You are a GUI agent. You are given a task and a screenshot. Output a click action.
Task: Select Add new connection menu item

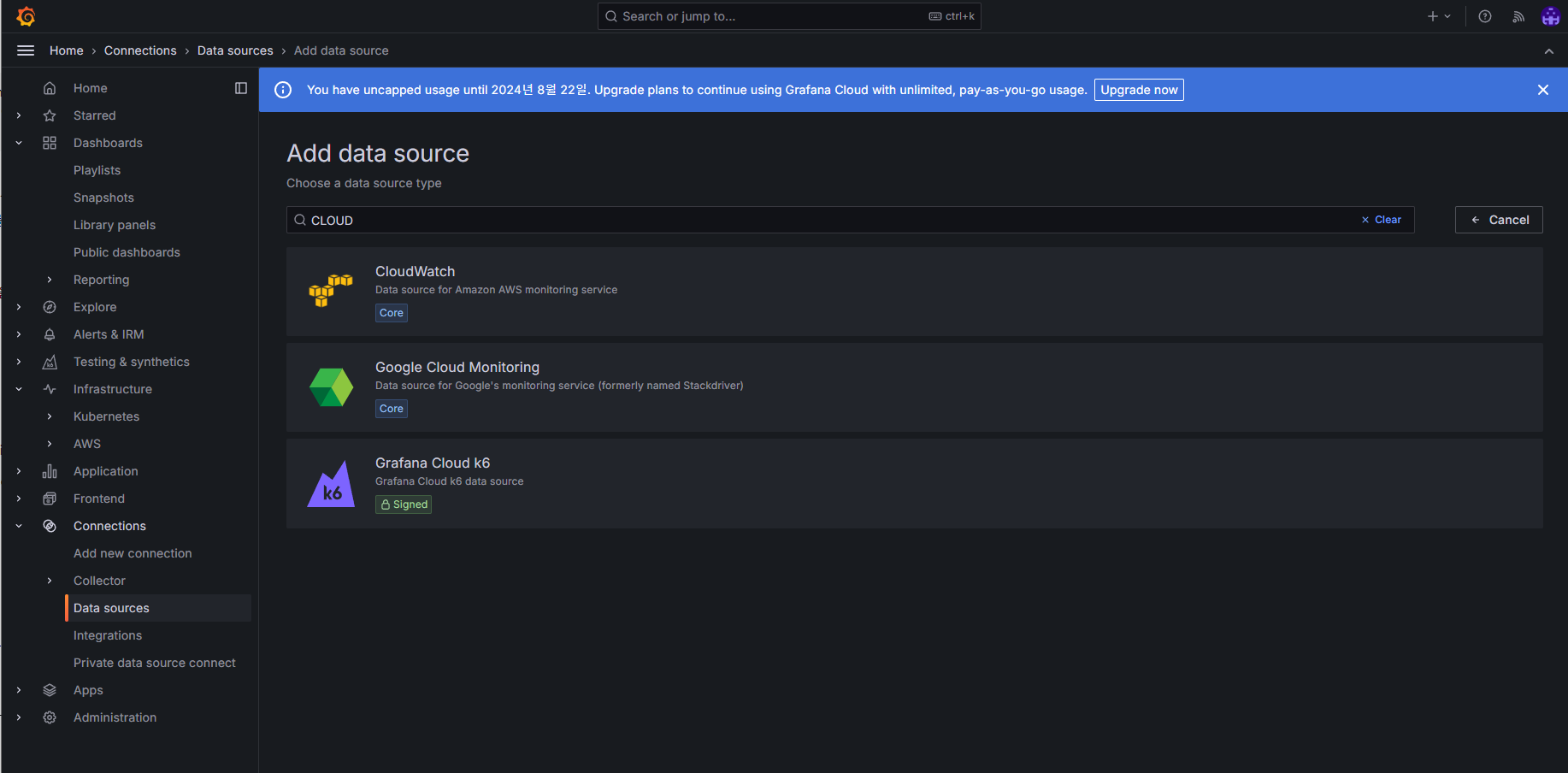pyautogui.click(x=133, y=553)
